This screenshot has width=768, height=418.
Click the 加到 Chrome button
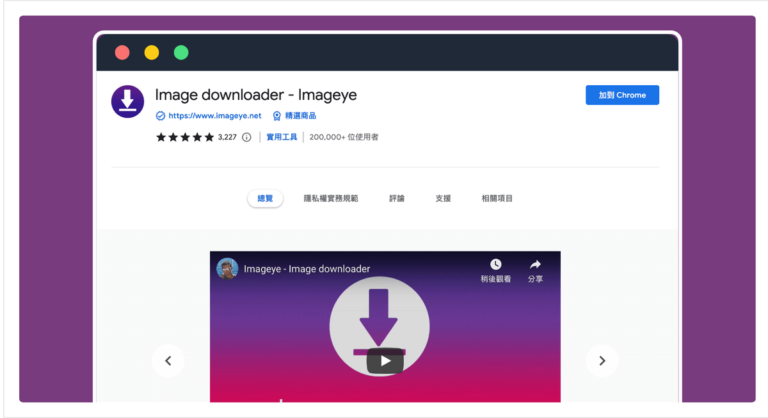click(x=622, y=95)
